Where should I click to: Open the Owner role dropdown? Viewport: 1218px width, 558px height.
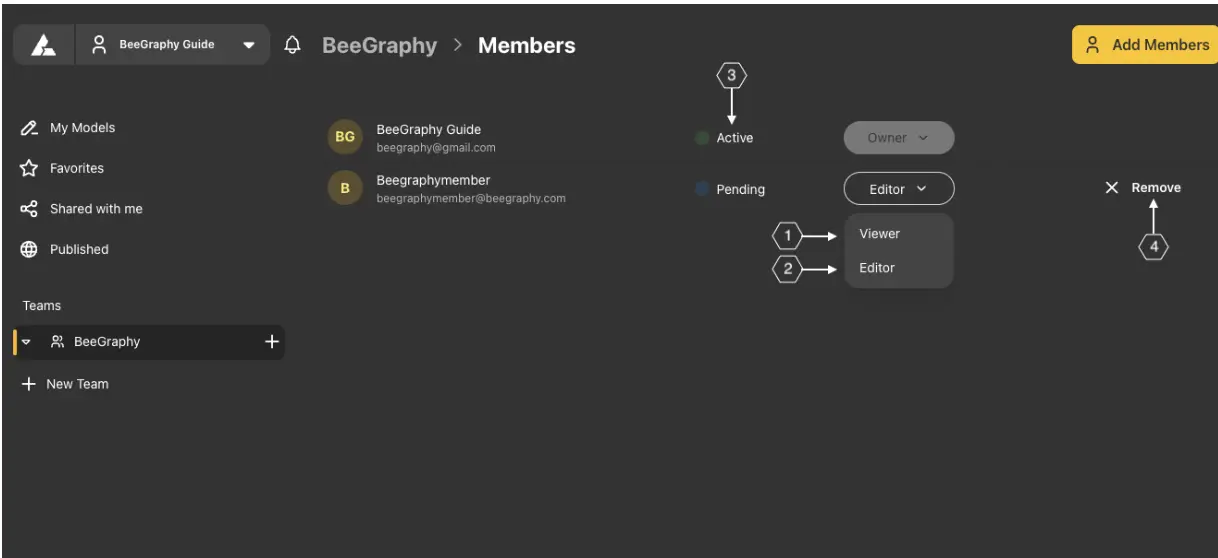[x=898, y=138]
